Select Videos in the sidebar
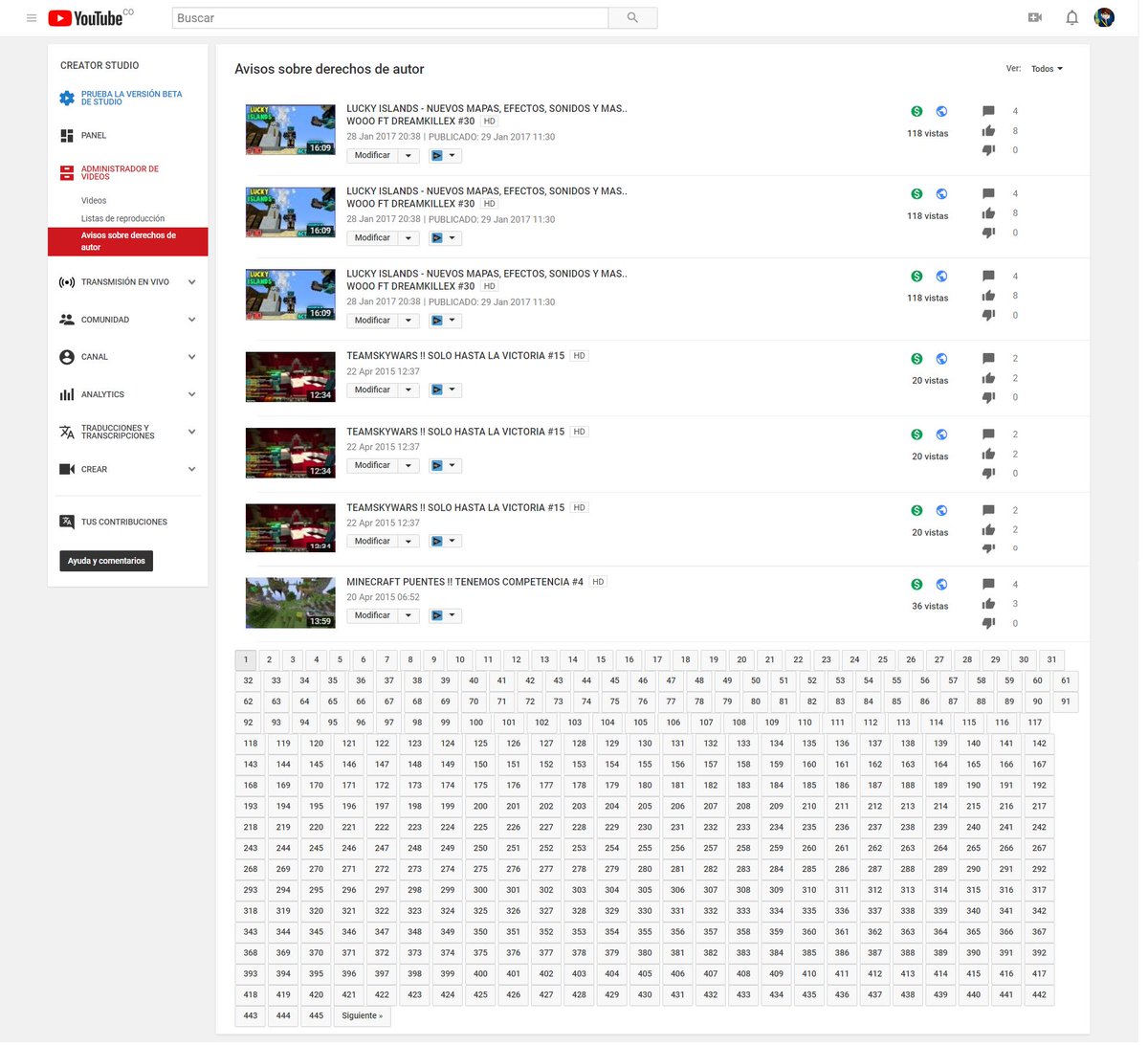This screenshot has width=1148, height=1046. (94, 201)
